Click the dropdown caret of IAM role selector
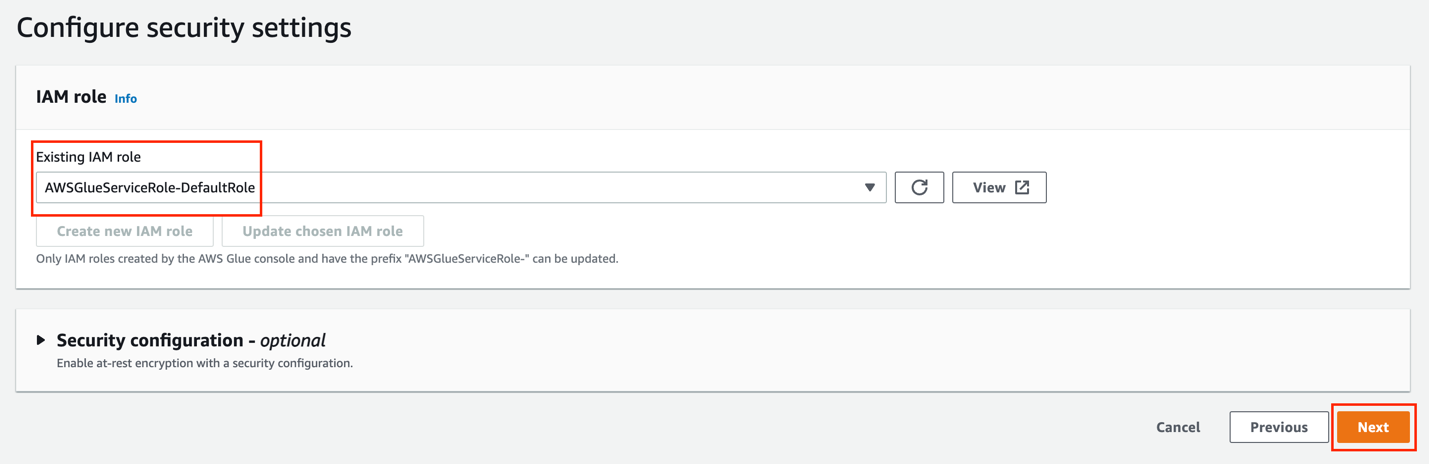 869,187
